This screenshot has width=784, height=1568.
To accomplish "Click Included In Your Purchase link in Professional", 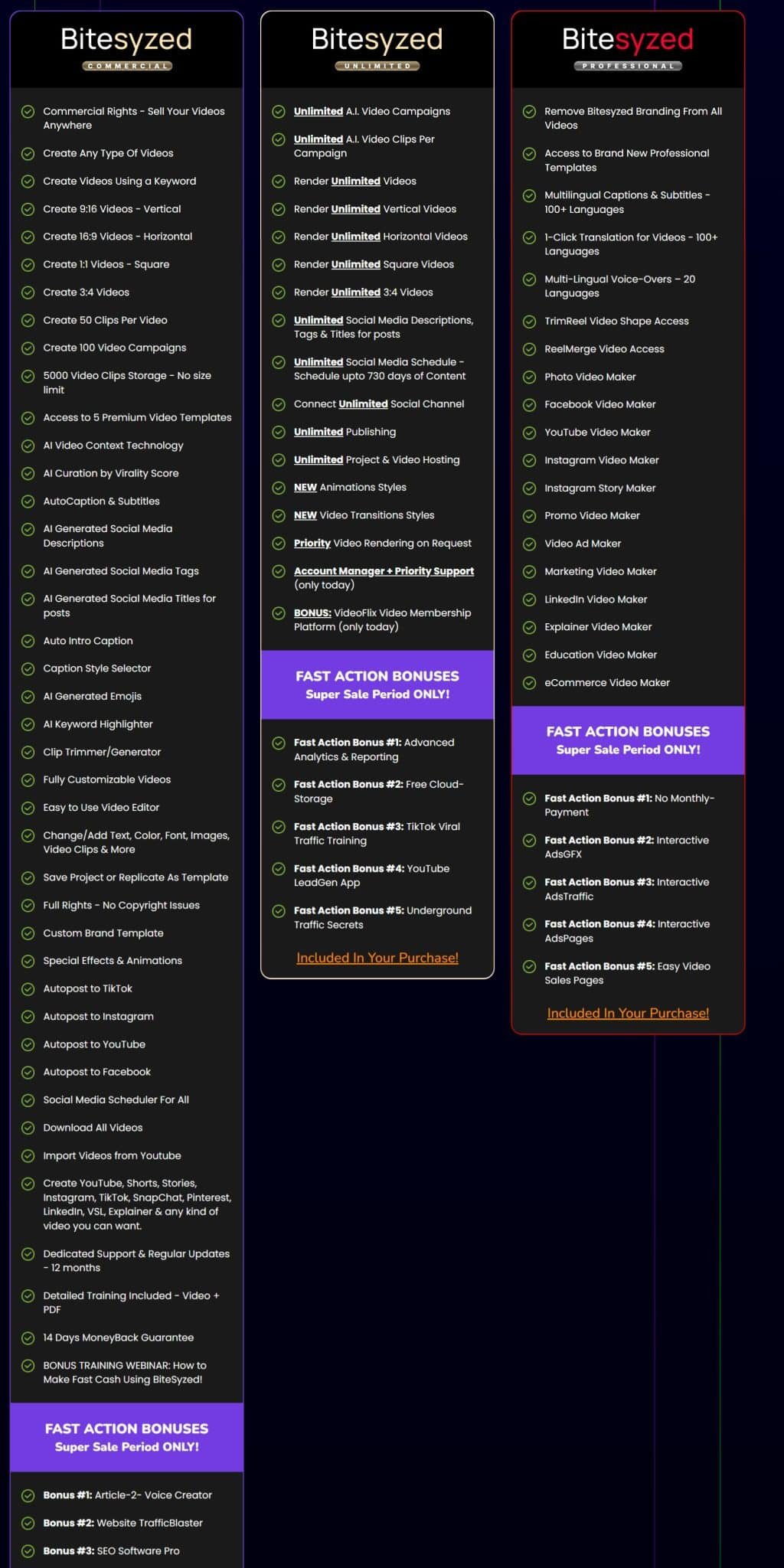I will pyautogui.click(x=628, y=1014).
